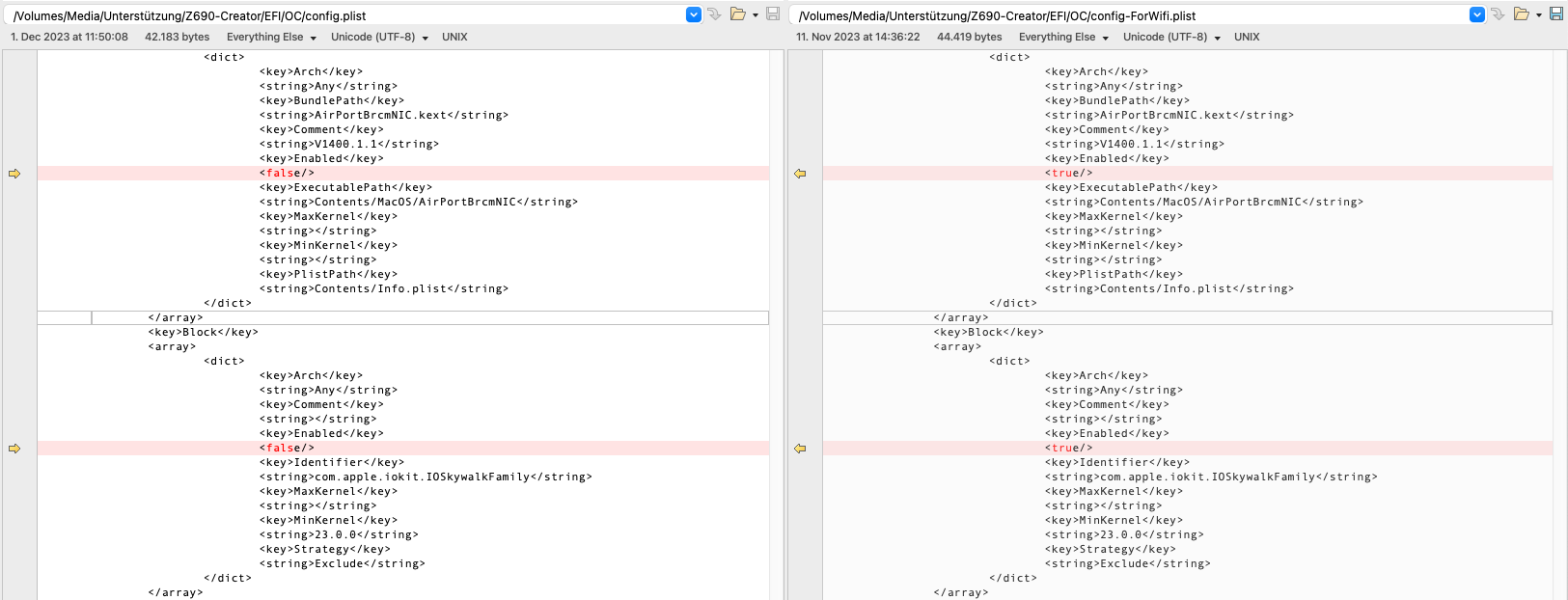
Task: Click the right pane open folder icon
Action: click(x=1522, y=14)
